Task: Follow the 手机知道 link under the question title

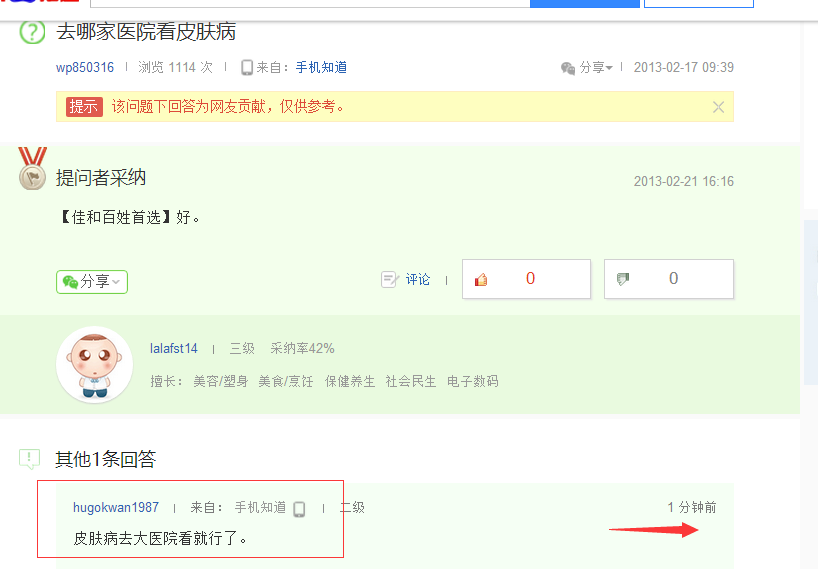Action: [321, 68]
